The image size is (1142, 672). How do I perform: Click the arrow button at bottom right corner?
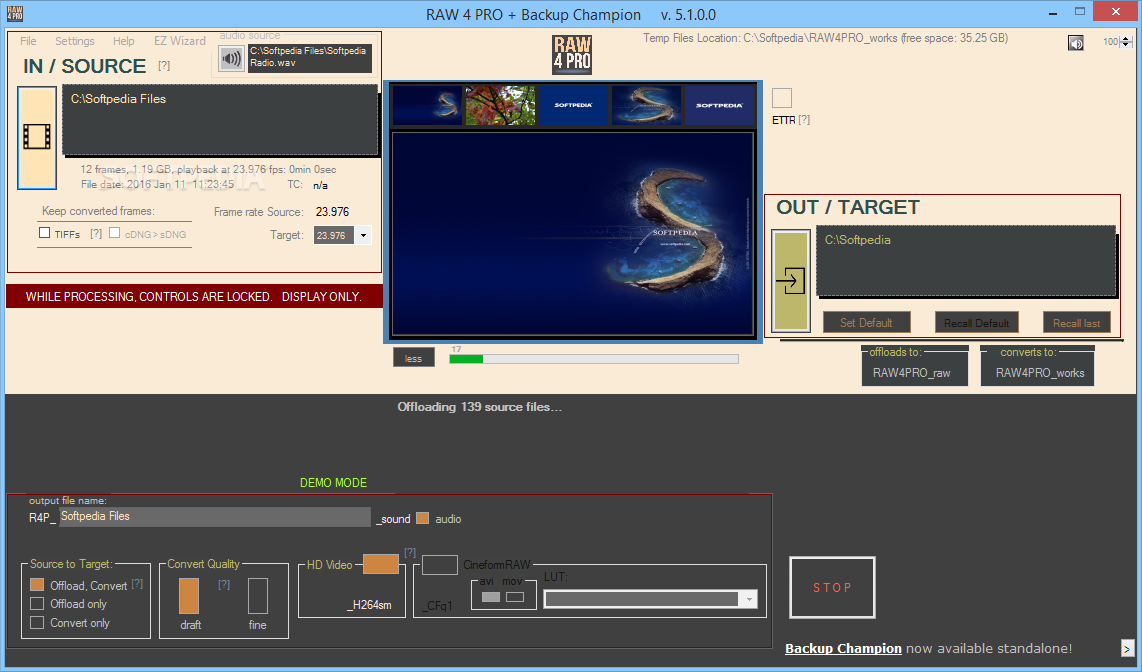click(1127, 648)
